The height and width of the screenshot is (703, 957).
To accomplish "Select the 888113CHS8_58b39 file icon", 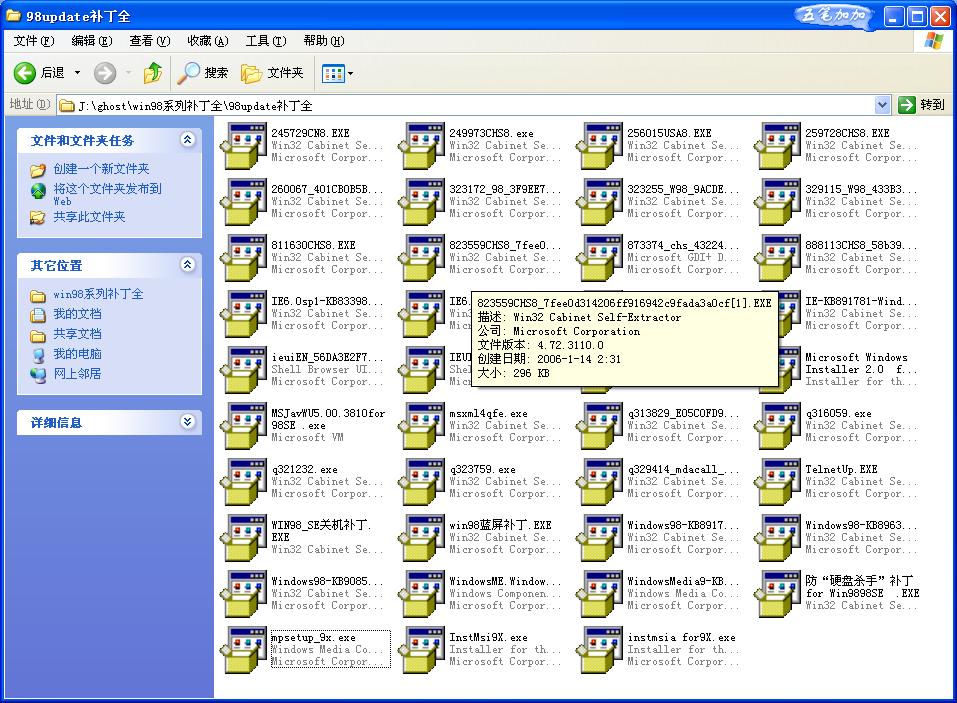I will point(778,258).
